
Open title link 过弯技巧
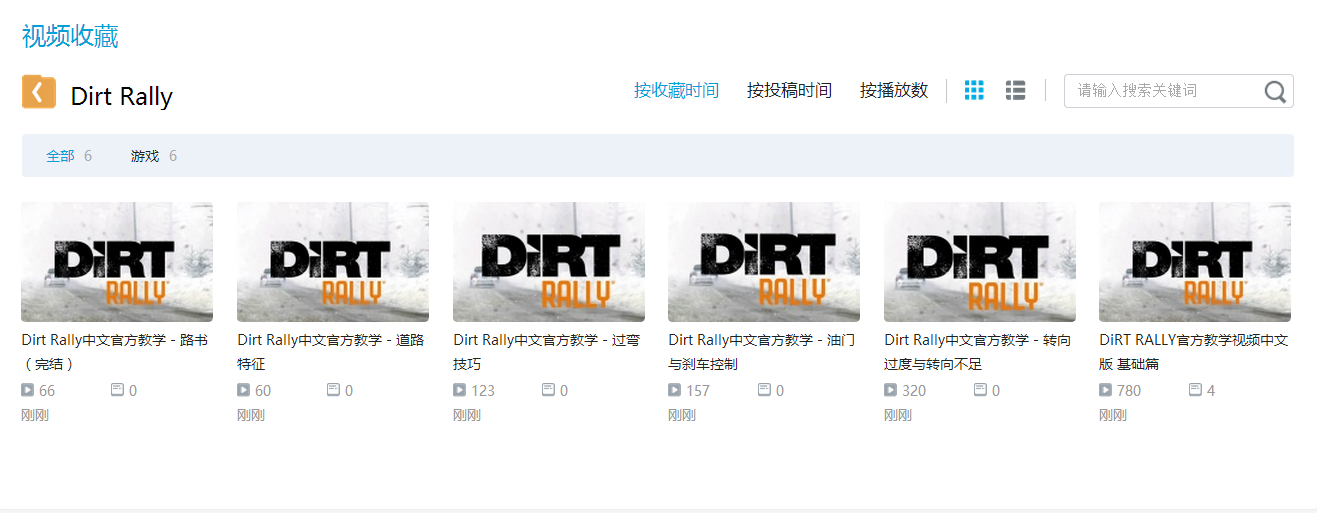coord(547,352)
